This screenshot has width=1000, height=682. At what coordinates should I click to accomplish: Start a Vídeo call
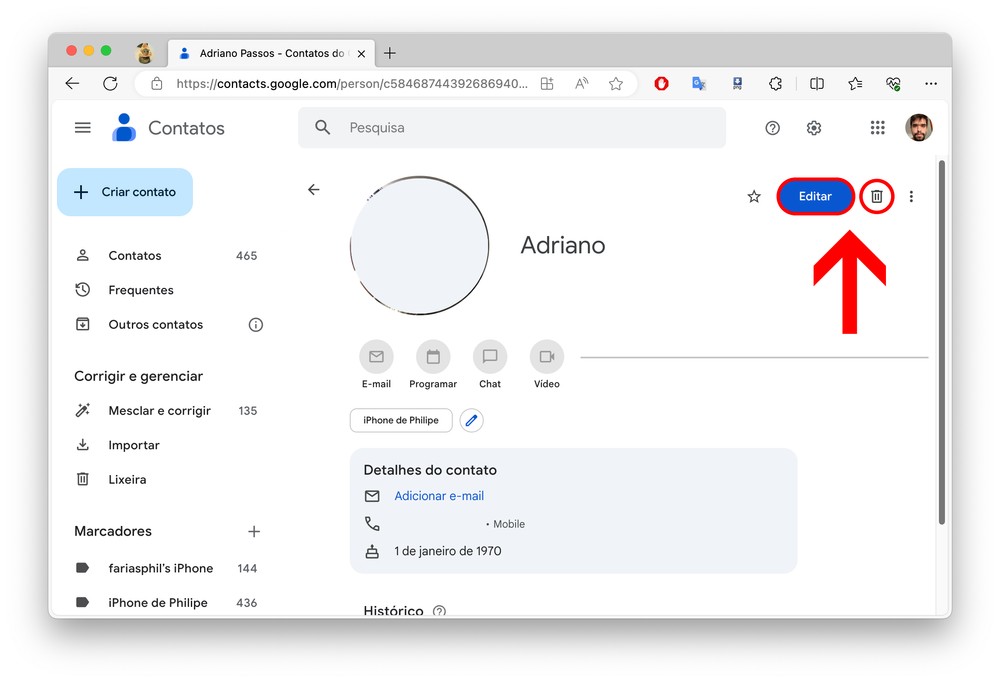click(x=547, y=357)
